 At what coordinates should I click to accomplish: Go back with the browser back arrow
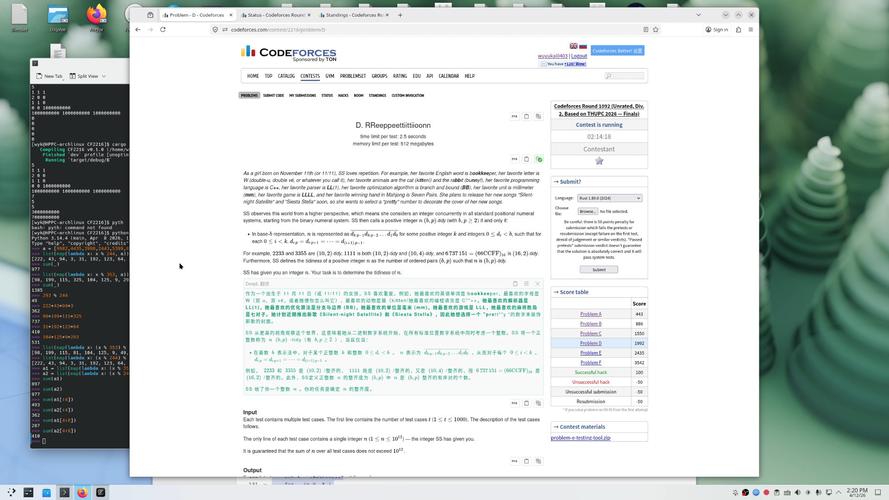[138, 29]
